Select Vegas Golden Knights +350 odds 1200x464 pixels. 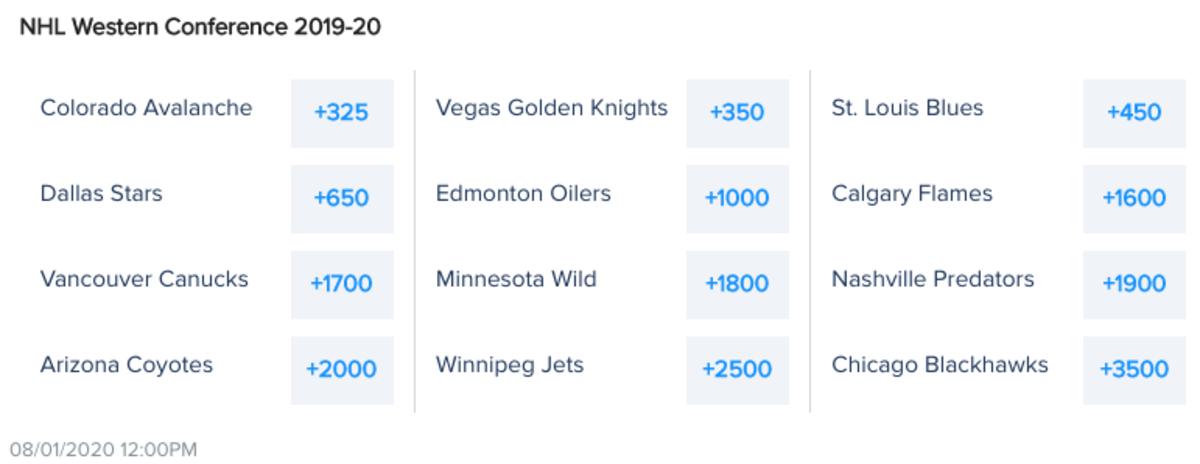(x=737, y=113)
